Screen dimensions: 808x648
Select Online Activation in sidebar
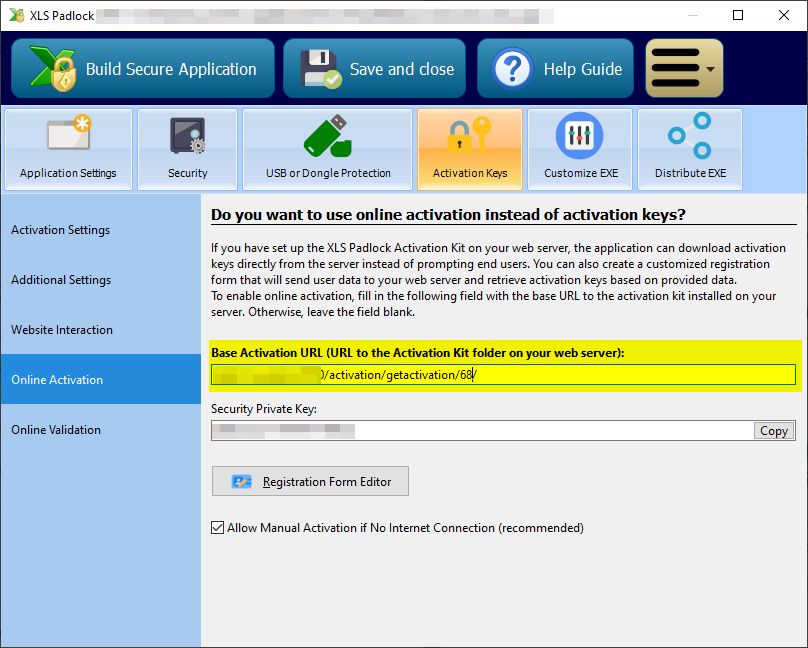(x=100, y=379)
